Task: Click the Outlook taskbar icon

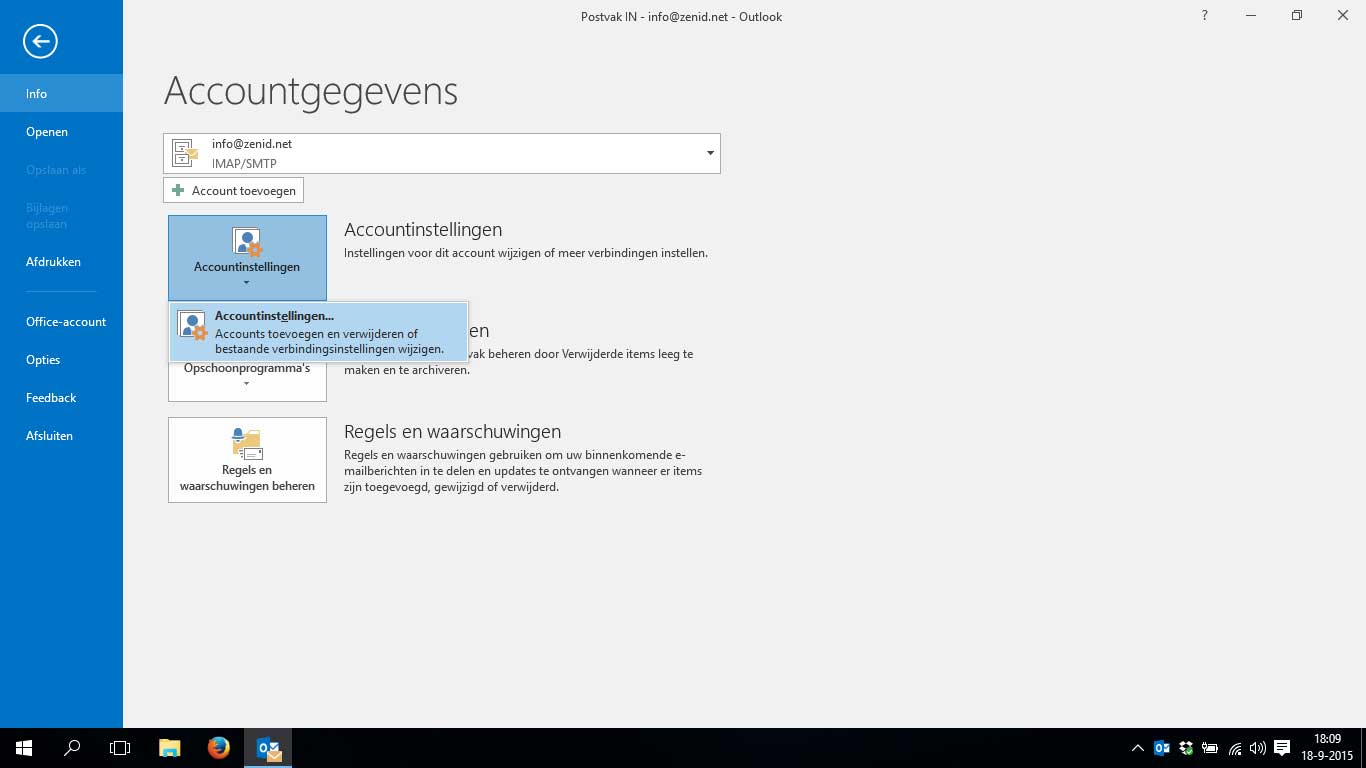Action: pyautogui.click(x=268, y=748)
